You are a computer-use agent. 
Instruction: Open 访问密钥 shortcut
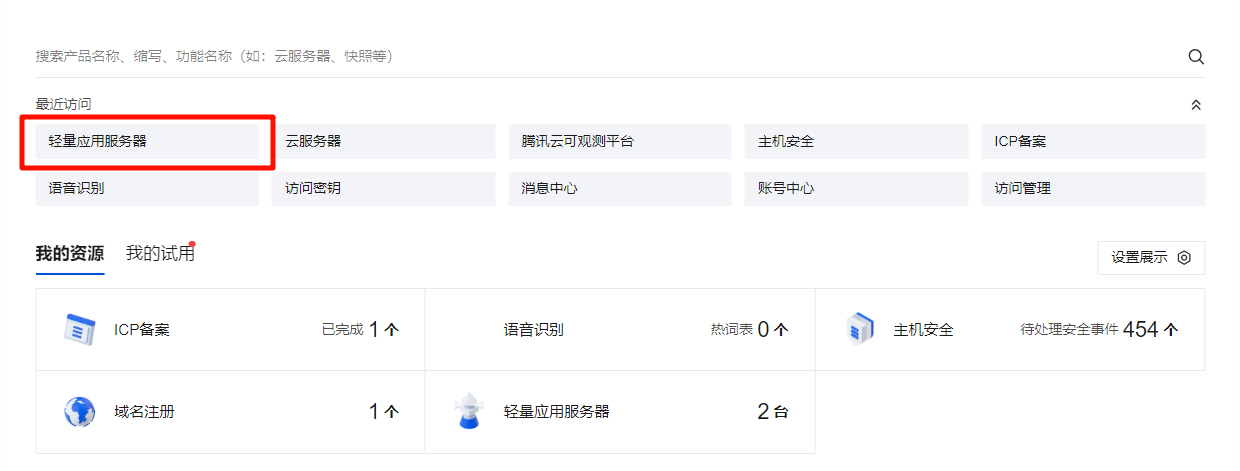click(x=383, y=188)
